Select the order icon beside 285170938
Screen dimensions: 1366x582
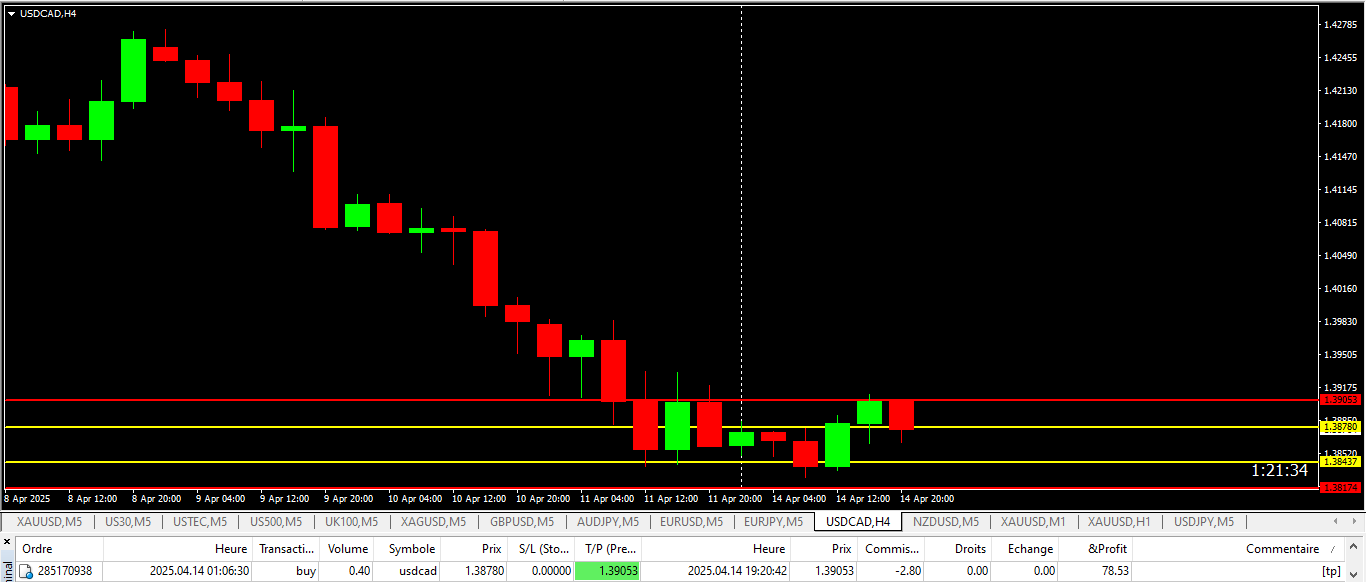27,571
